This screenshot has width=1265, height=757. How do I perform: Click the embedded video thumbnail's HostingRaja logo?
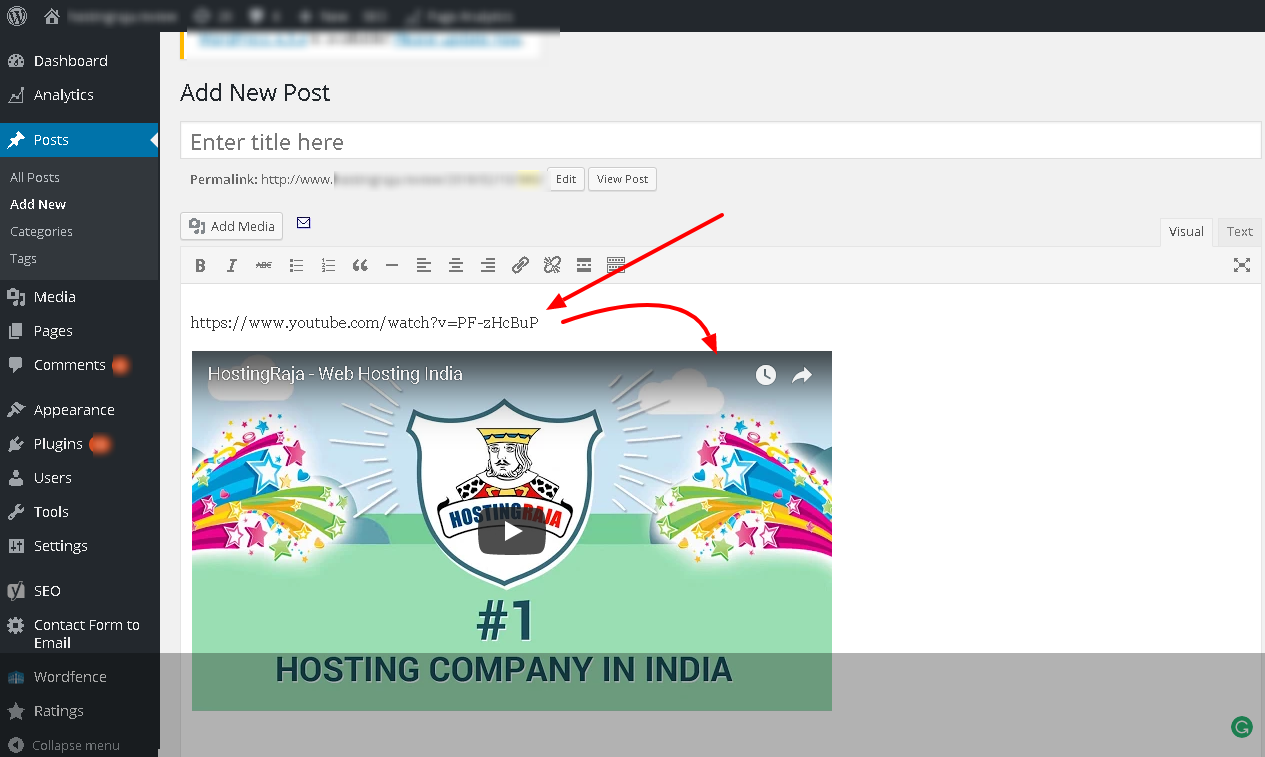(504, 495)
